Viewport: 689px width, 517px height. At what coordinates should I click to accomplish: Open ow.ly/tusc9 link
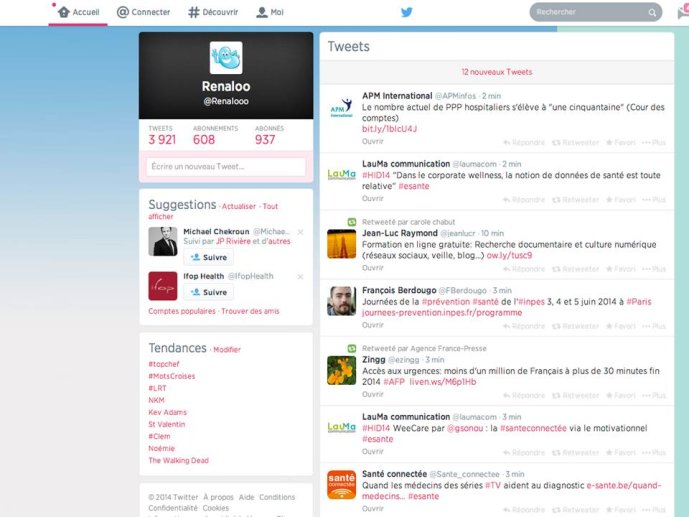(509, 255)
